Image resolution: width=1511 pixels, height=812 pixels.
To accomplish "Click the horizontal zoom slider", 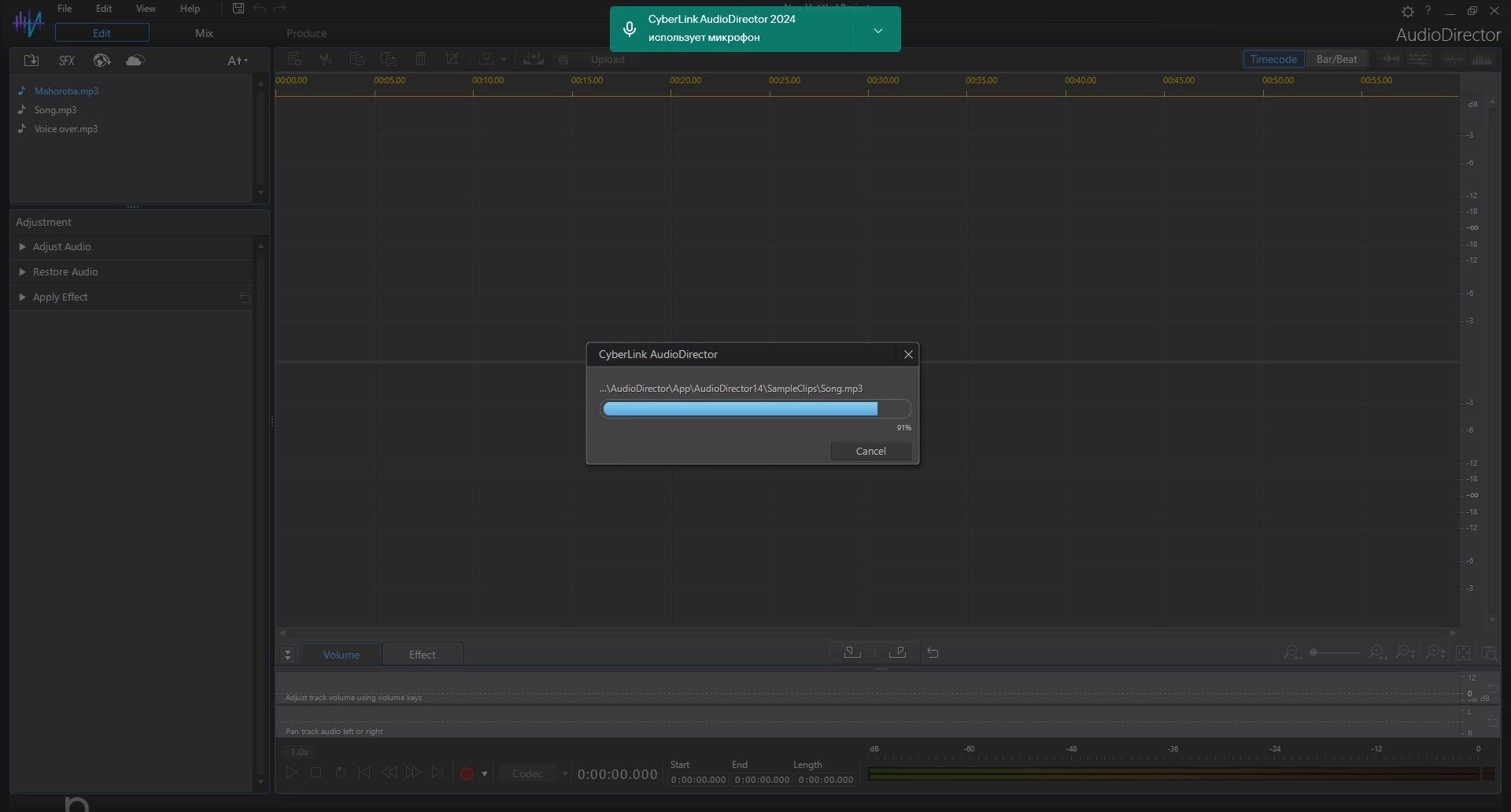I will click(x=1336, y=652).
